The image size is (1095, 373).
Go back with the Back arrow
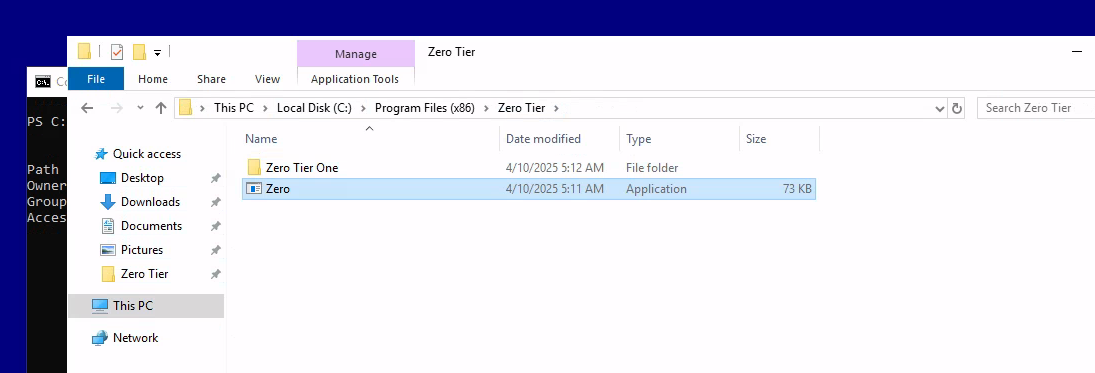[x=87, y=108]
